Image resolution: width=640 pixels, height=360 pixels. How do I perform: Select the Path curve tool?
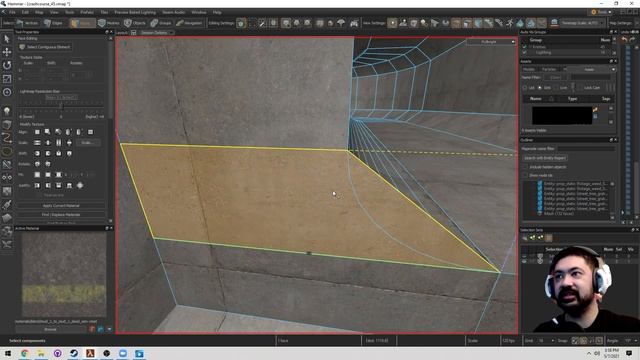click(7, 138)
